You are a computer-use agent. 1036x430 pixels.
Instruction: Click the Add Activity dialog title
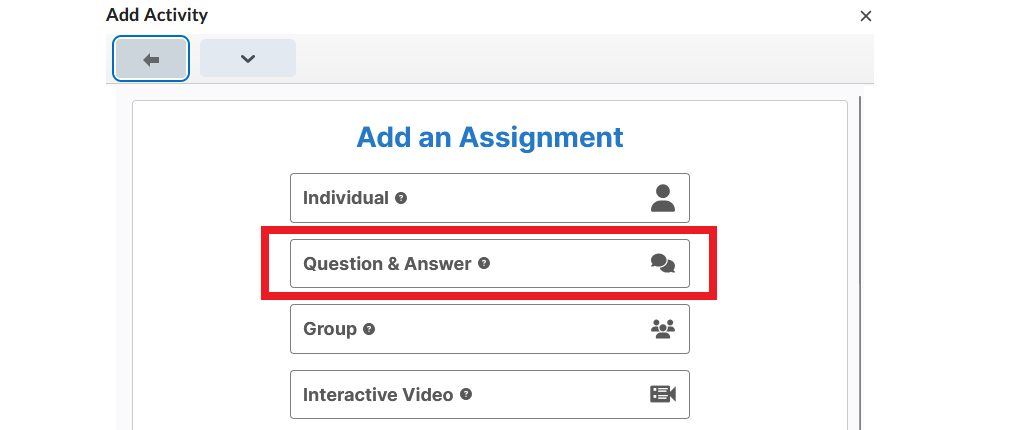click(x=157, y=15)
